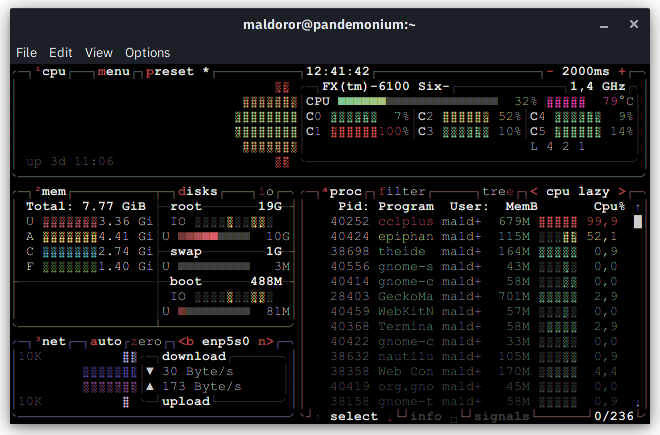Screen dimensions: 660x435
Task: Toggle auto scaling in net panel
Action: coord(105,341)
